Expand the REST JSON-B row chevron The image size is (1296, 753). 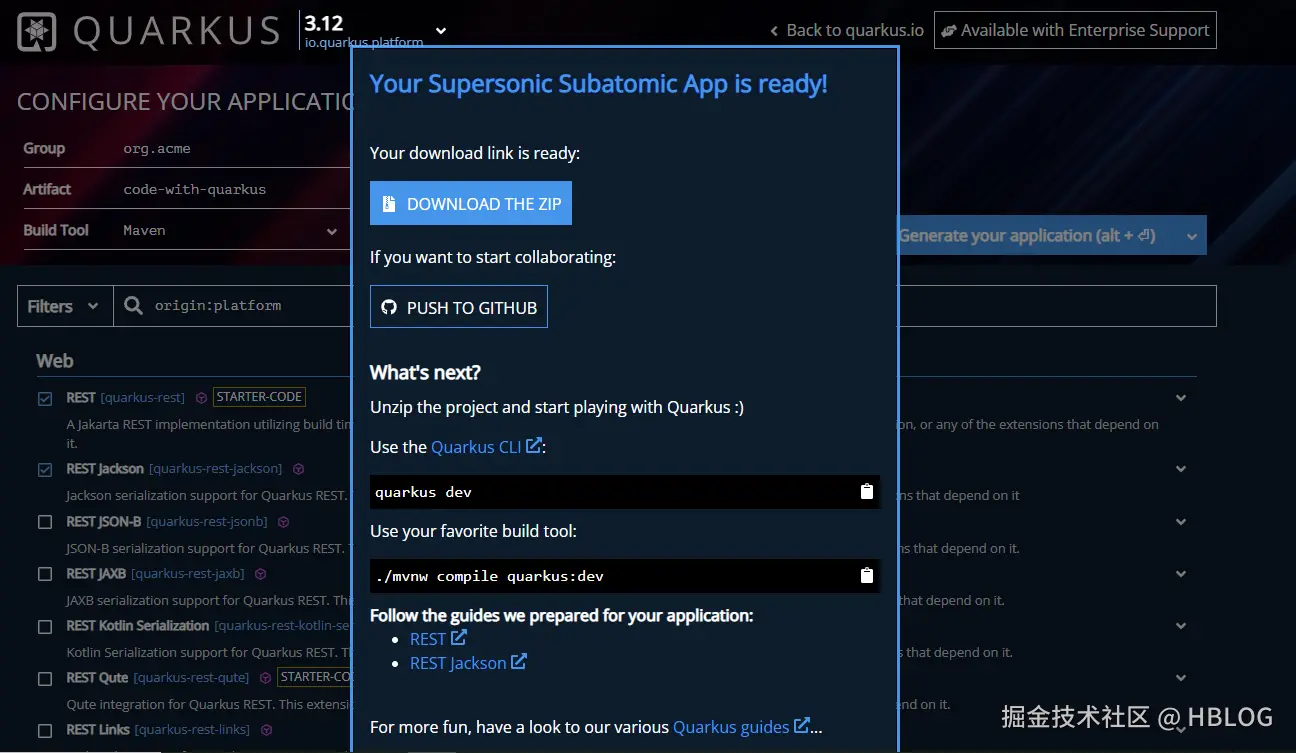coord(1181,522)
